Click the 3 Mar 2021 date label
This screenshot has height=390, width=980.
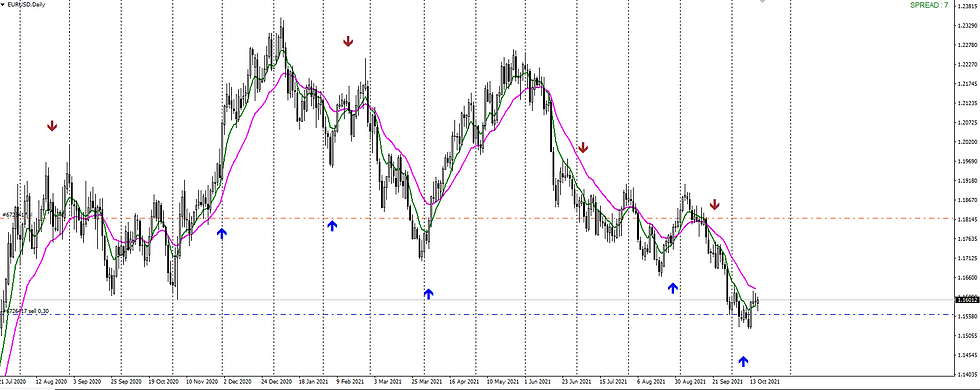click(x=389, y=380)
